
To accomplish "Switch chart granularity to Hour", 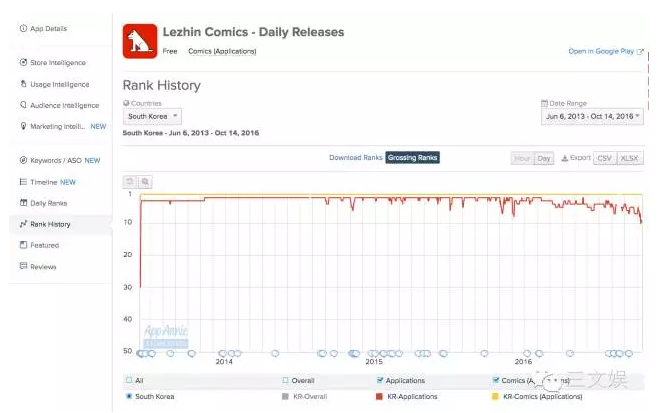I will coord(522,158).
